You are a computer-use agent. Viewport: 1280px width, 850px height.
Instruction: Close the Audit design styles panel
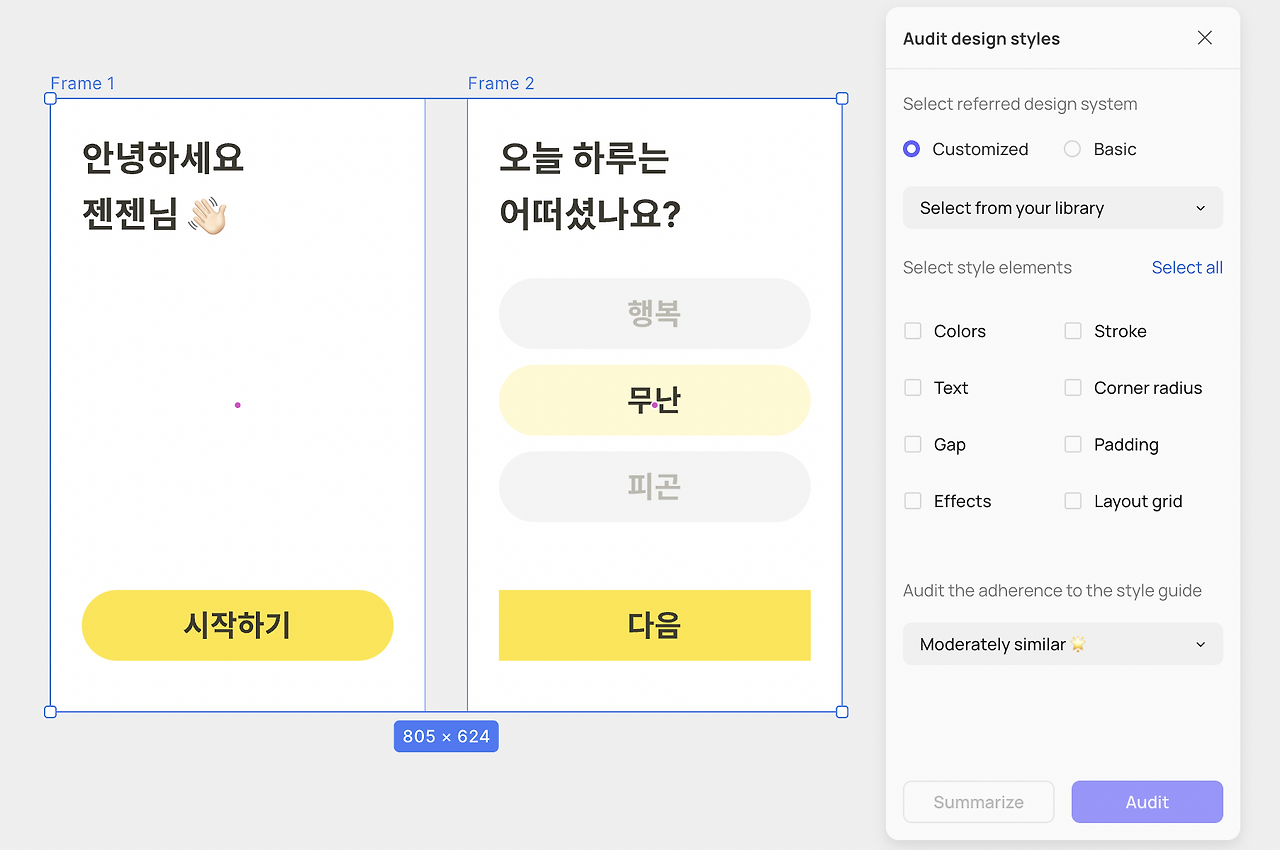[x=1204, y=37]
